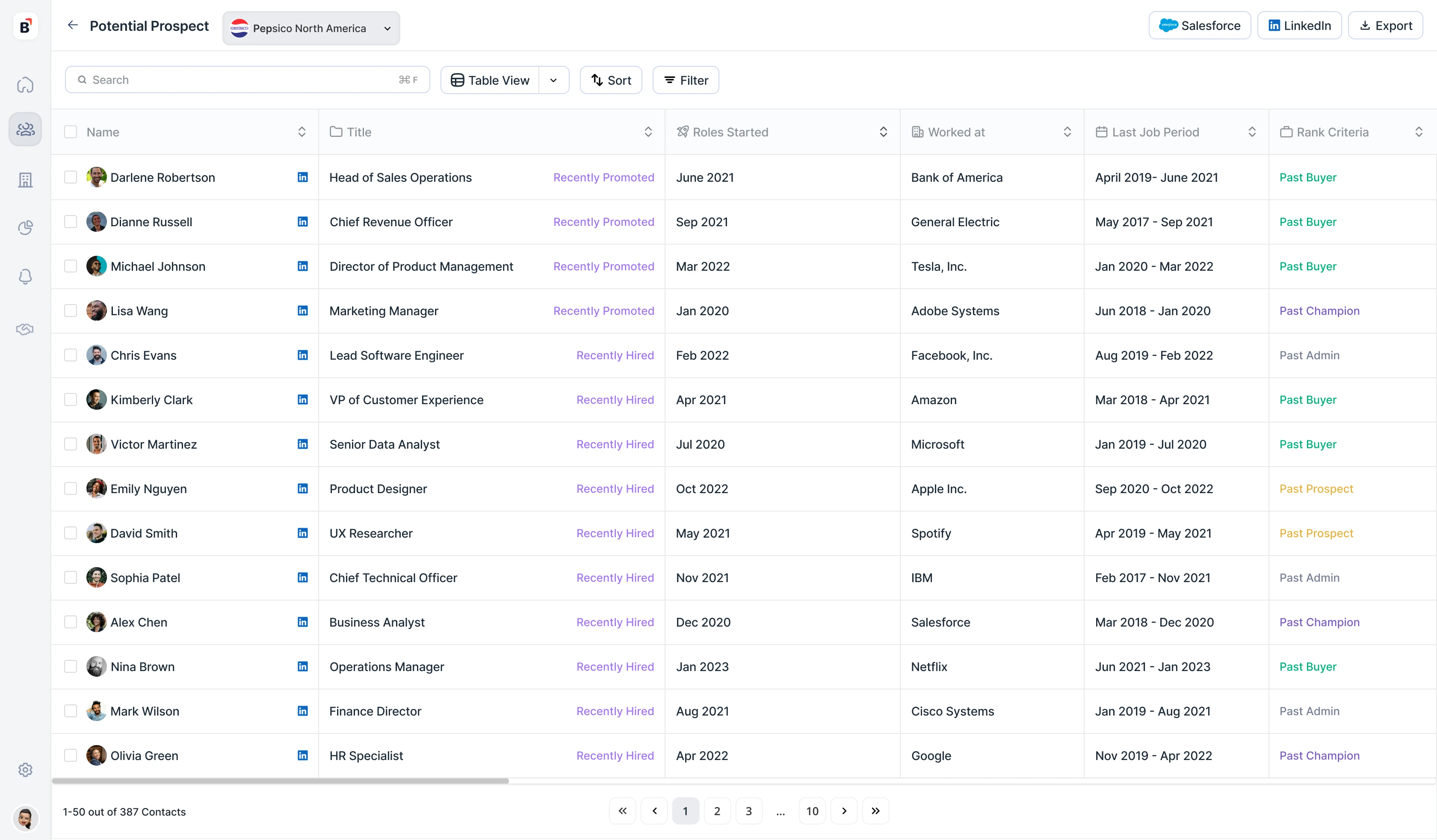Open the Table View dropdown arrow
Image resolution: width=1437 pixels, height=840 pixels.
[x=553, y=80]
